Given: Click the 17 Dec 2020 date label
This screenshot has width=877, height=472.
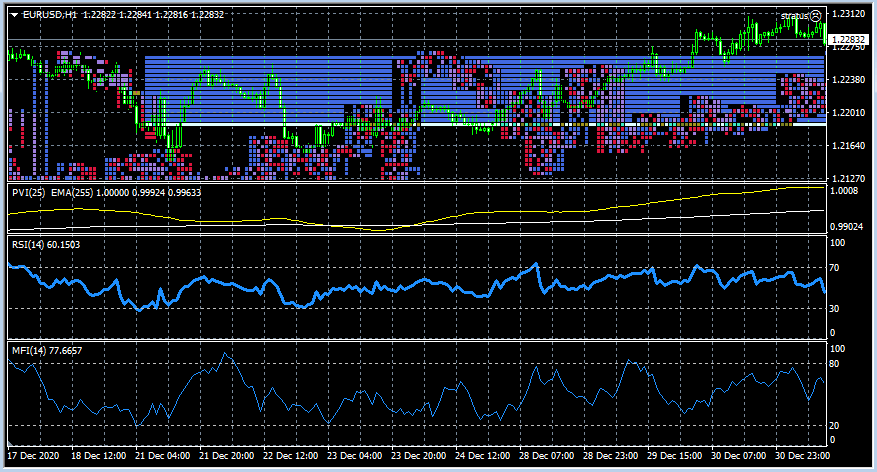Looking at the screenshot, I should pyautogui.click(x=34, y=456).
